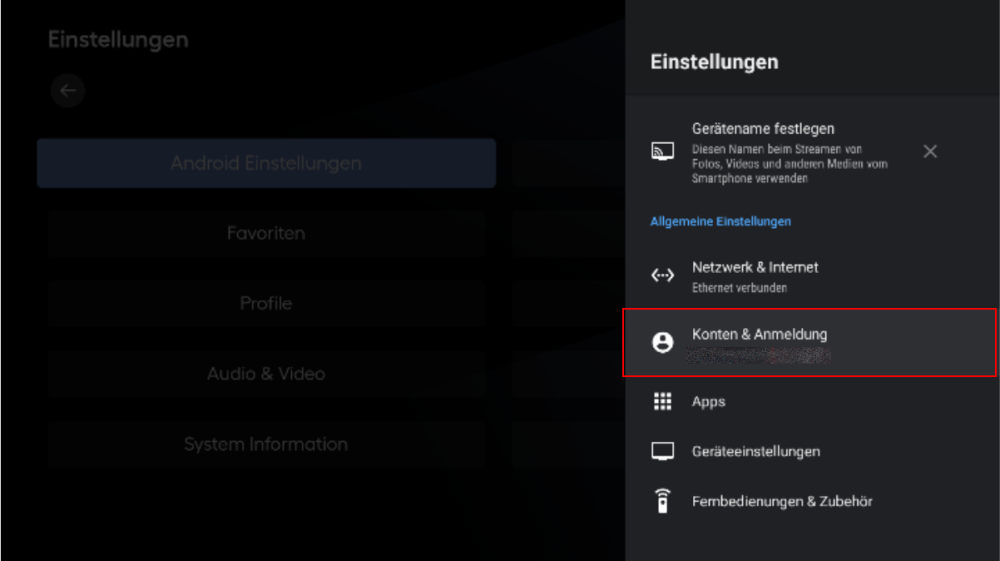Click the back arrow under Einstellungen

pos(68,91)
